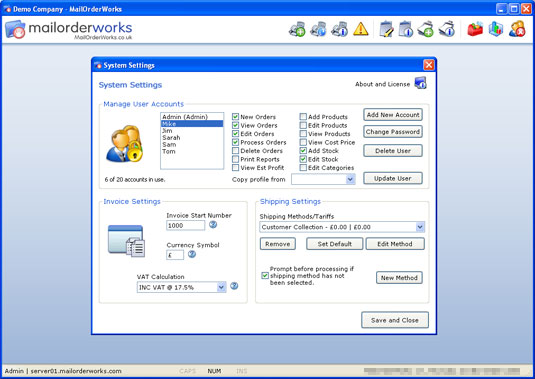Click the user accounts padlock image
The width and height of the screenshot is (535, 379).
125,144
